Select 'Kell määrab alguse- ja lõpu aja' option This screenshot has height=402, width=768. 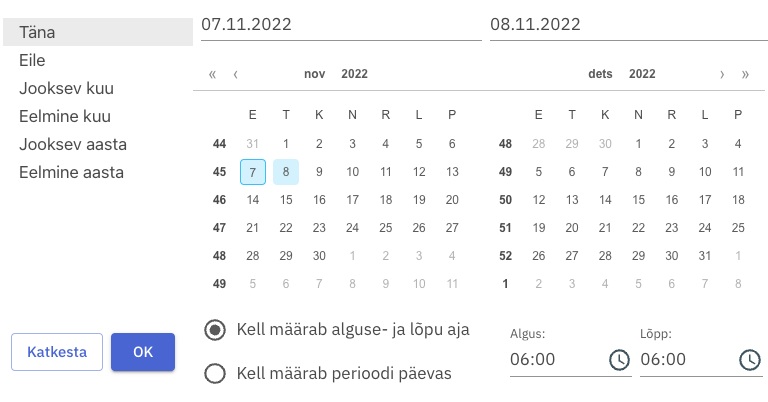pos(214,329)
